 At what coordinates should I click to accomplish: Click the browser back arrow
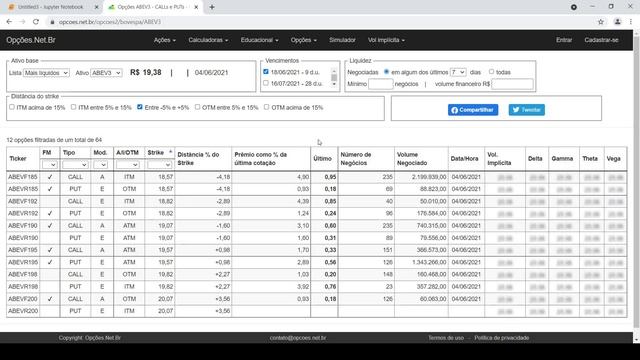tap(9, 22)
